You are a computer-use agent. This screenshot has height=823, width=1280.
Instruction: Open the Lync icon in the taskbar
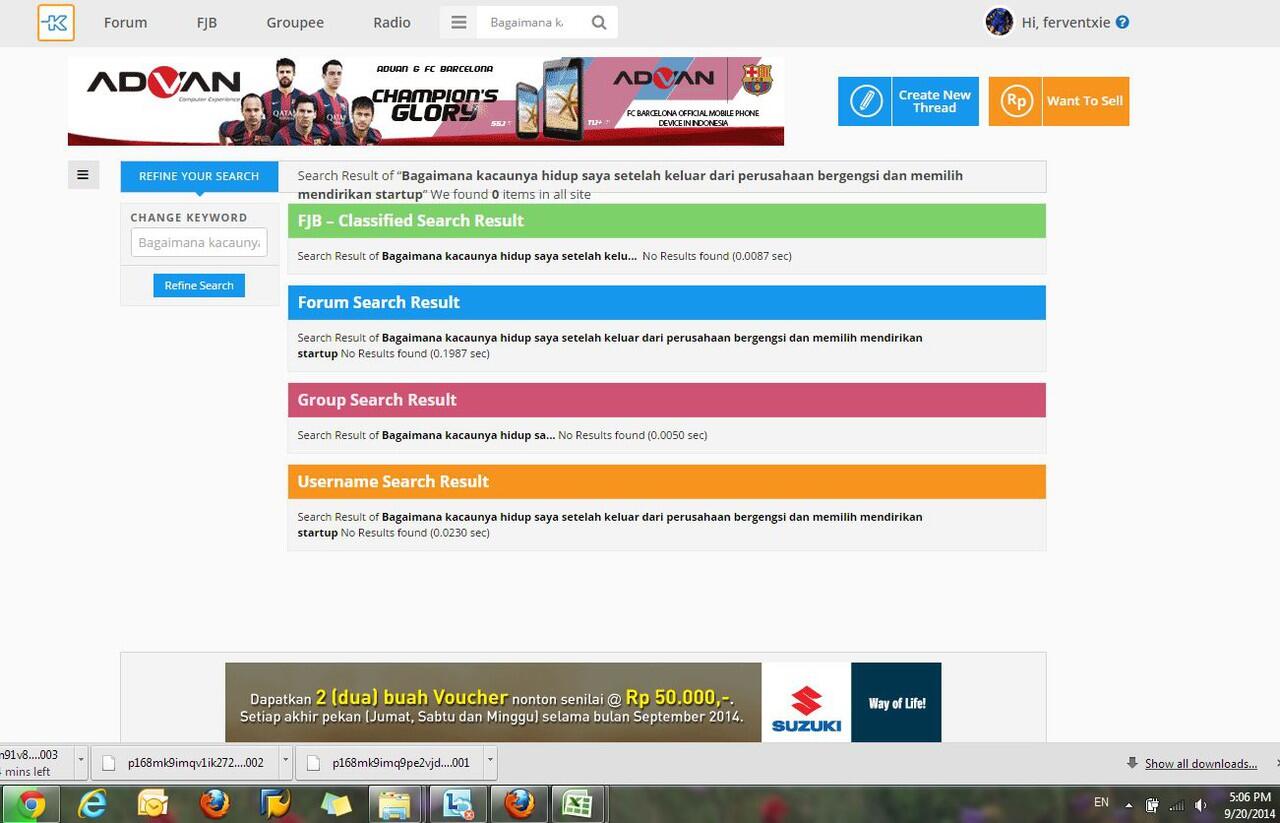pyautogui.click(x=458, y=803)
